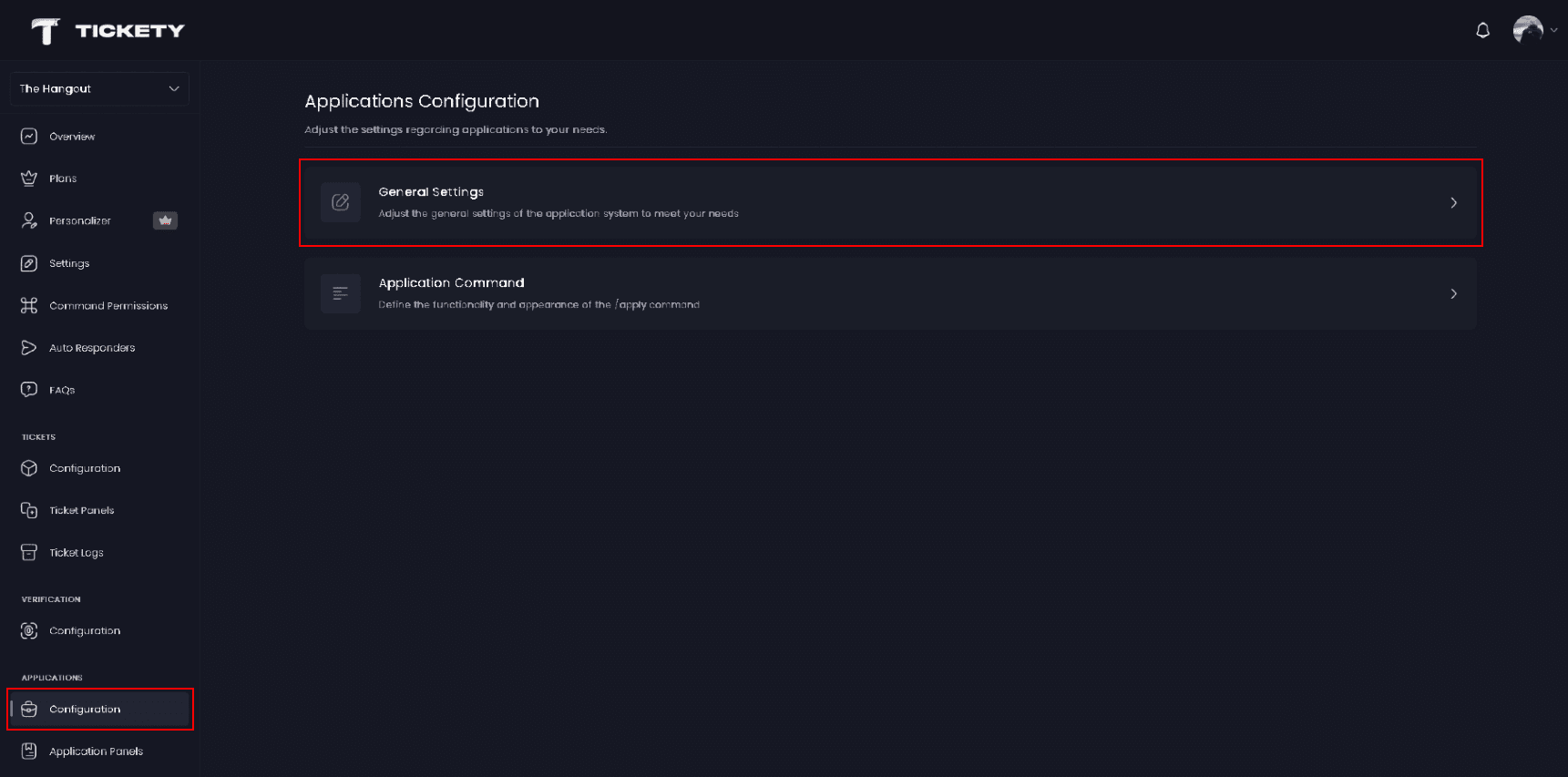Open Verification Configuration in sidebar
Viewport: 1568px width, 777px height.
point(84,630)
